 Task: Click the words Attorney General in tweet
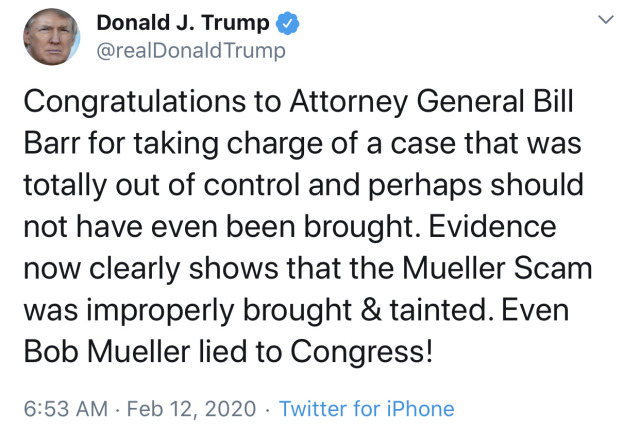pyautogui.click(x=407, y=102)
